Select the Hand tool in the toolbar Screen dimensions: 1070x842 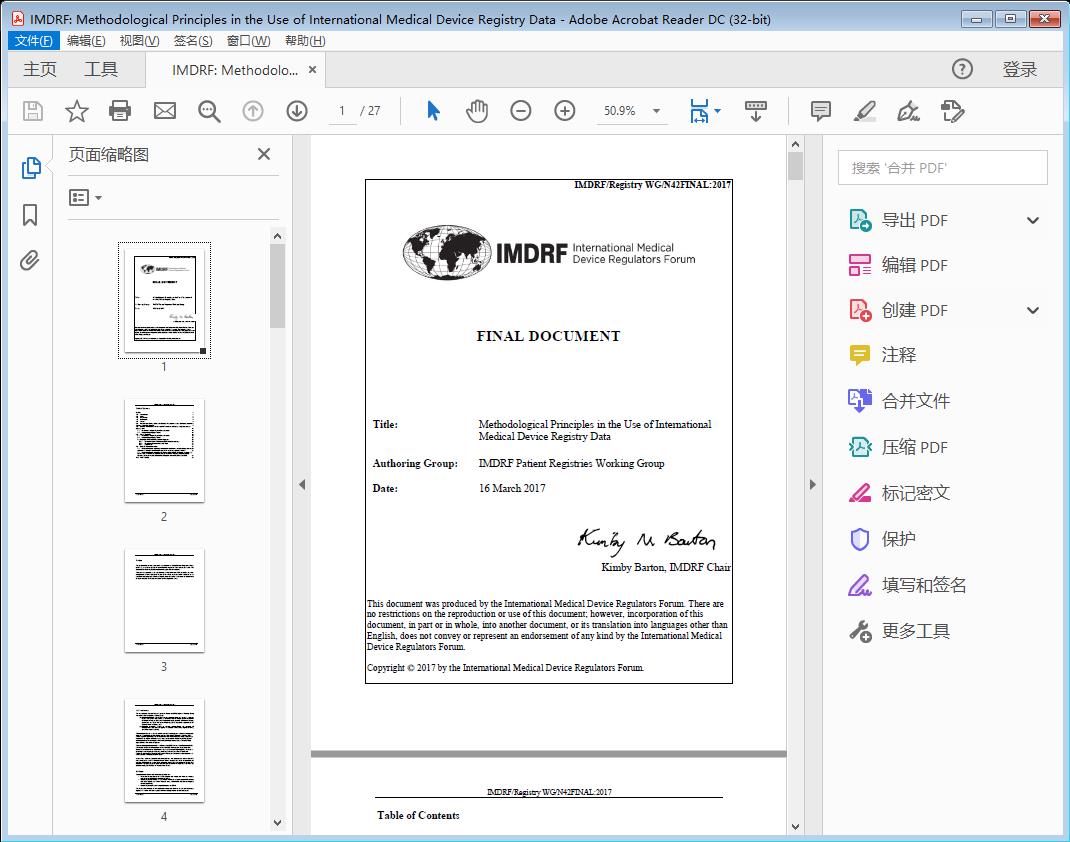(x=477, y=111)
